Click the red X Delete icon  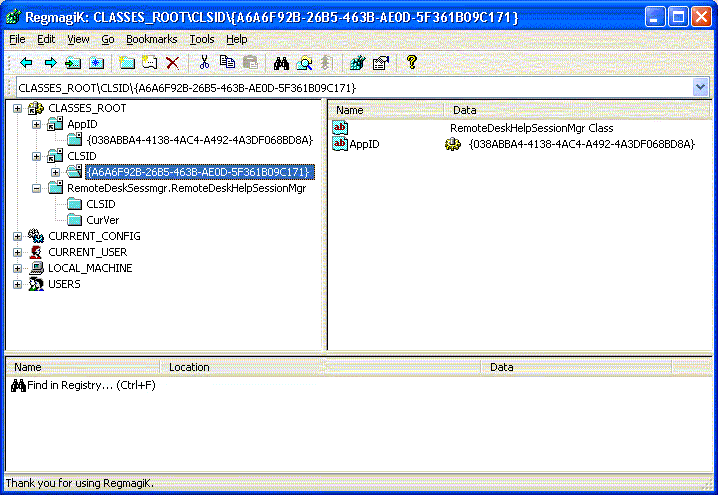tap(173, 62)
